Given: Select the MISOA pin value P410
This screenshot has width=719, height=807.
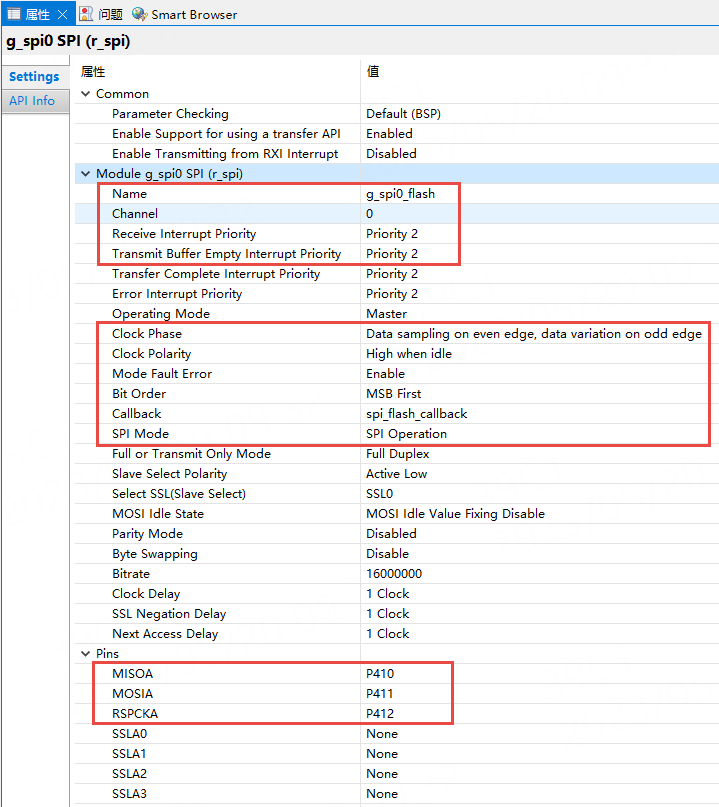Looking at the screenshot, I should pos(380,674).
